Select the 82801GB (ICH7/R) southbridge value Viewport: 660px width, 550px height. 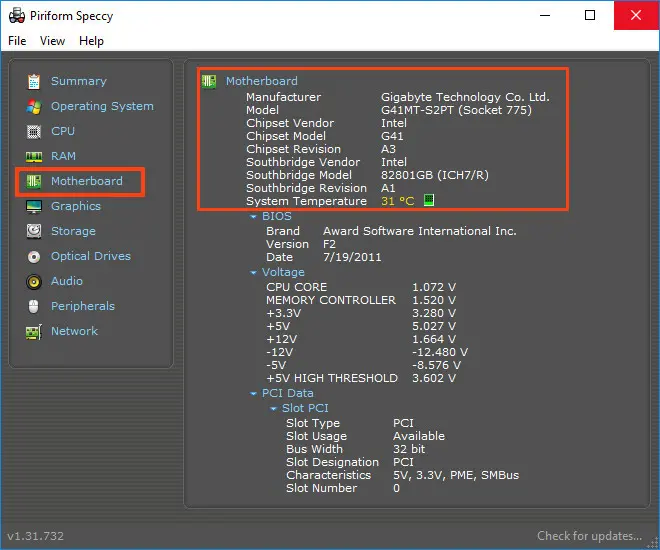click(x=435, y=175)
